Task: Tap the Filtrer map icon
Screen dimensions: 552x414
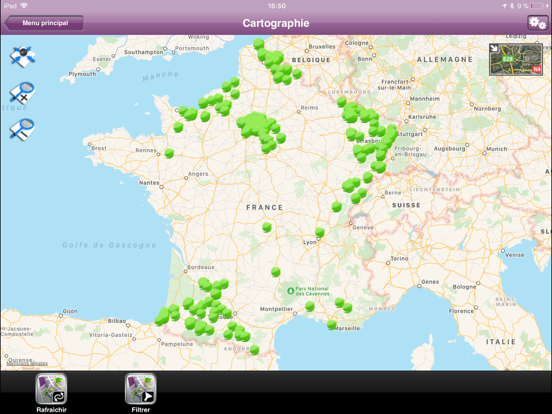Action: click(x=140, y=389)
